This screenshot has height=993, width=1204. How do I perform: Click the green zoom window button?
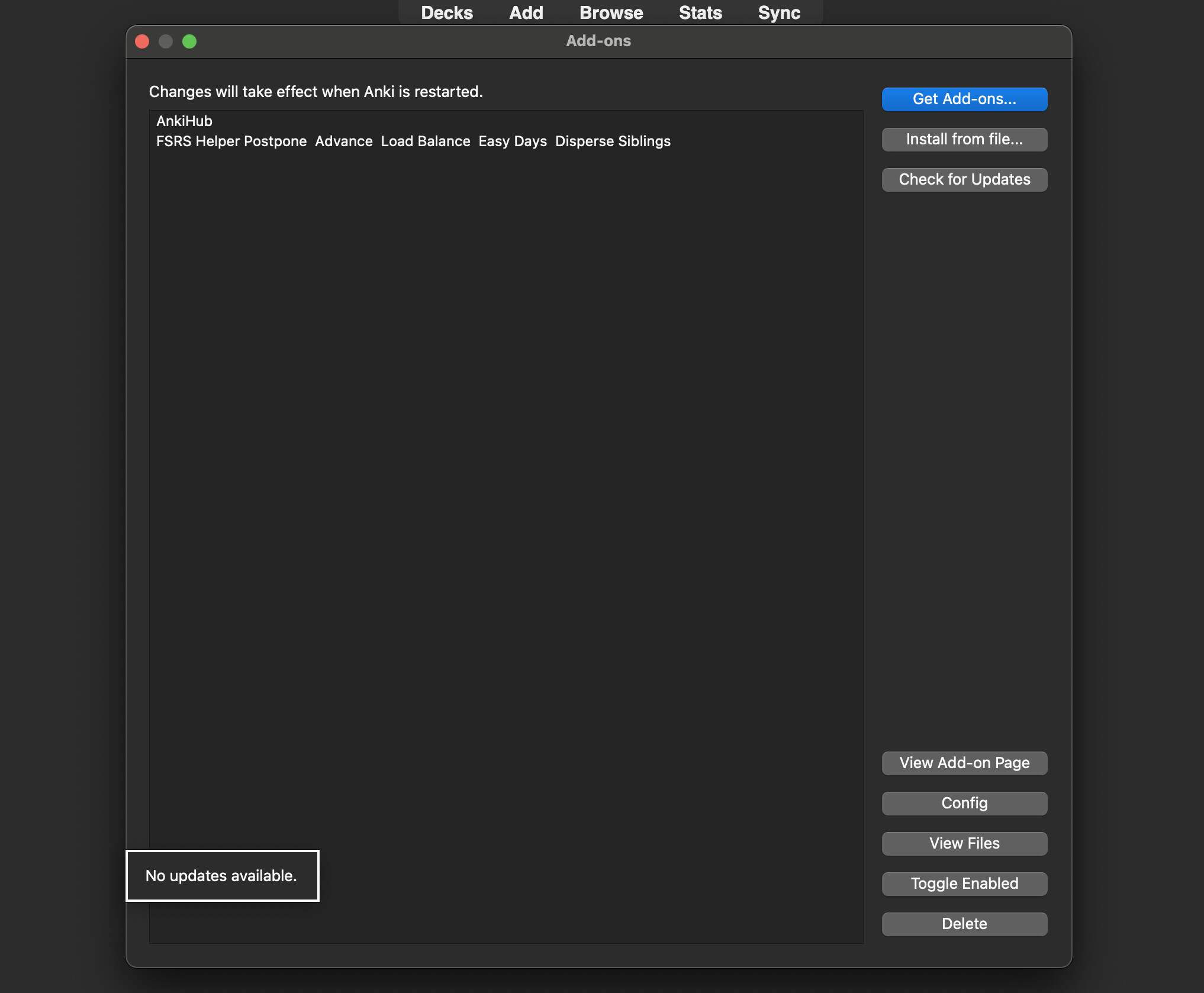(x=189, y=41)
